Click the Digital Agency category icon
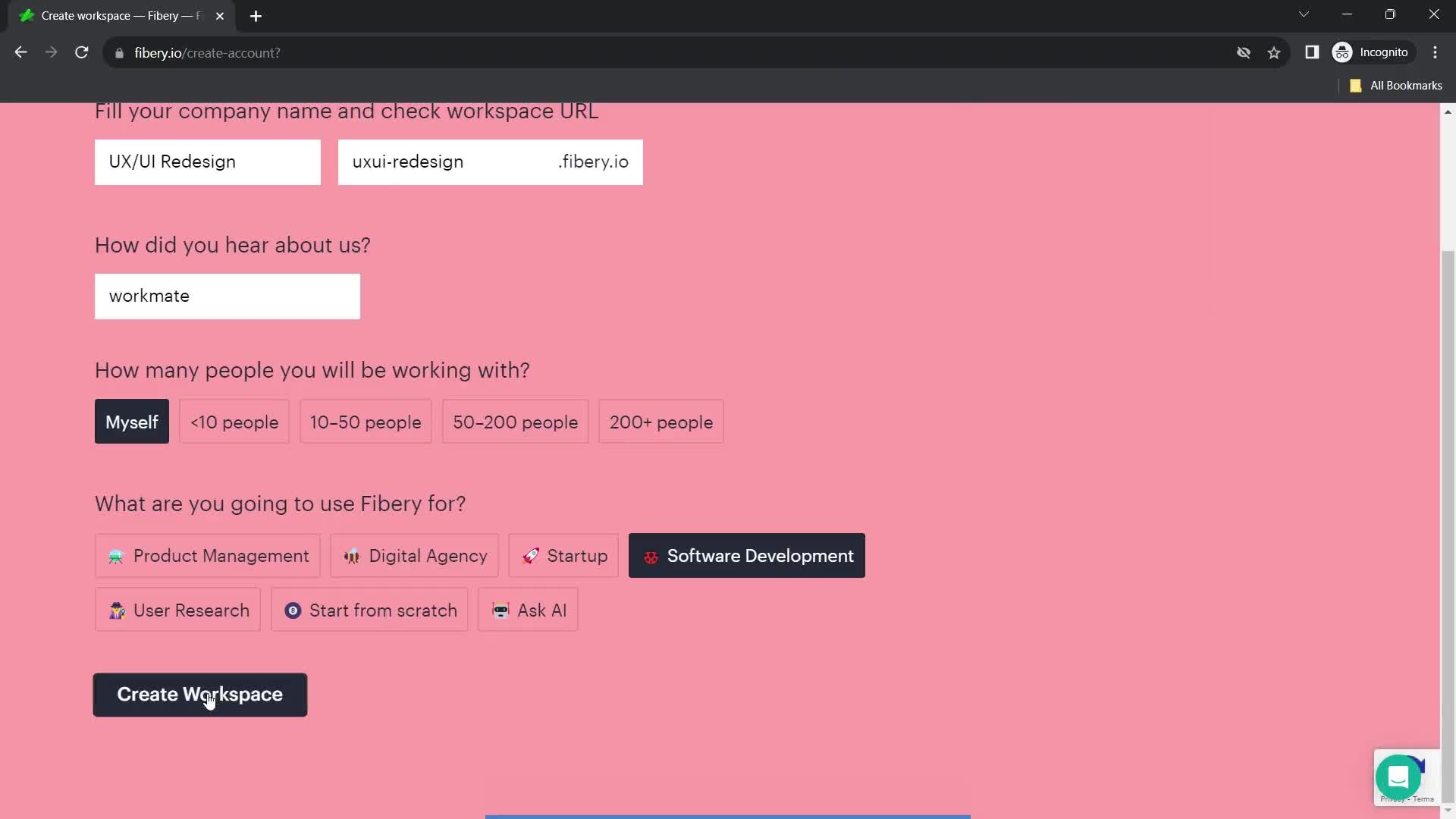The width and height of the screenshot is (1456, 819). point(350,555)
